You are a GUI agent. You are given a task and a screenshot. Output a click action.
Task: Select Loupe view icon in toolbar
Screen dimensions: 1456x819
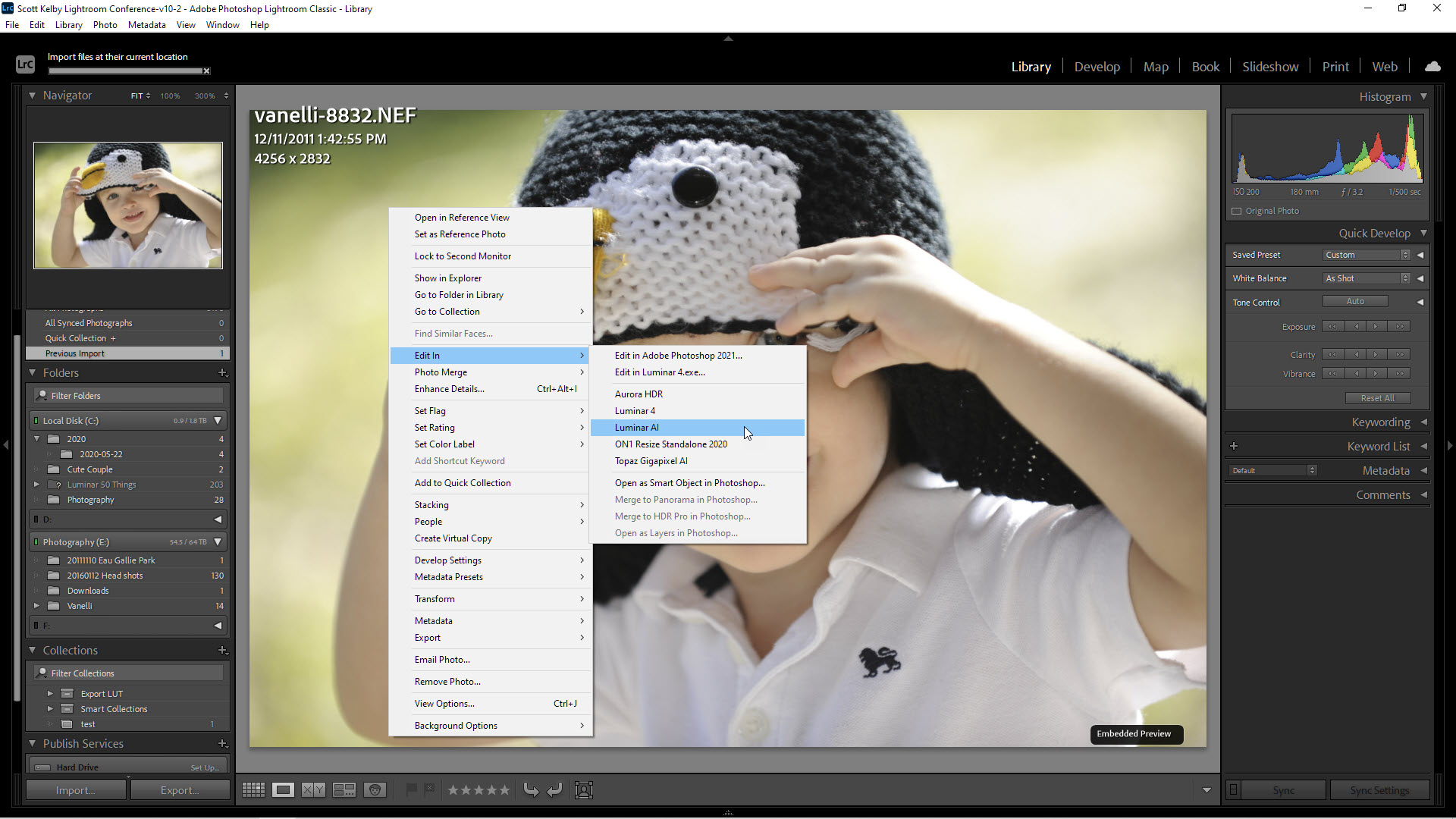pos(283,790)
